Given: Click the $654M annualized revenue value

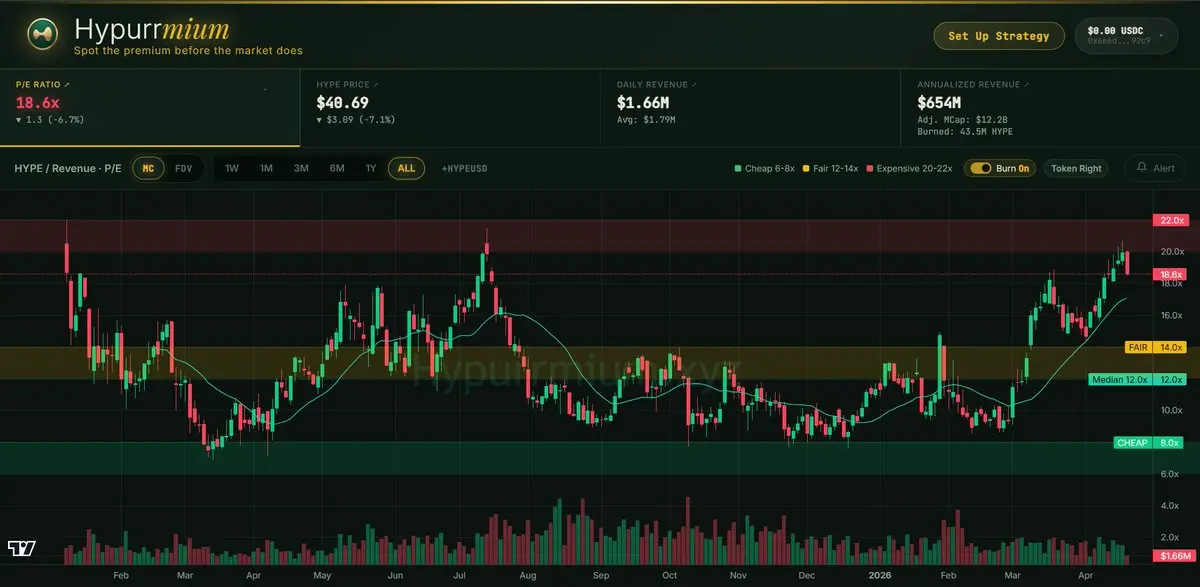Looking at the screenshot, I should coord(939,102).
